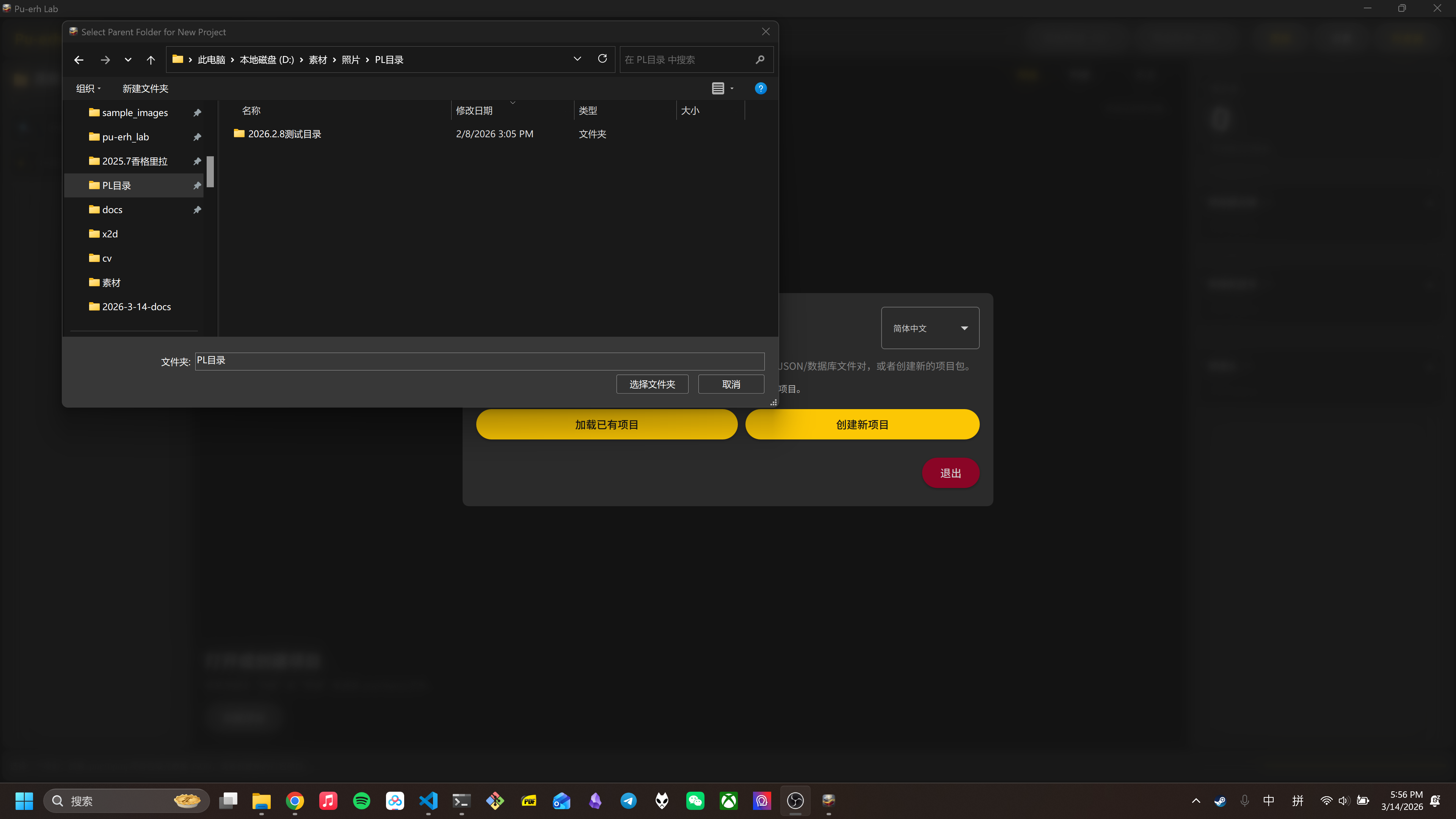Click the up-one-level arrow
Viewport: 1456px width, 819px height.
coord(151,60)
